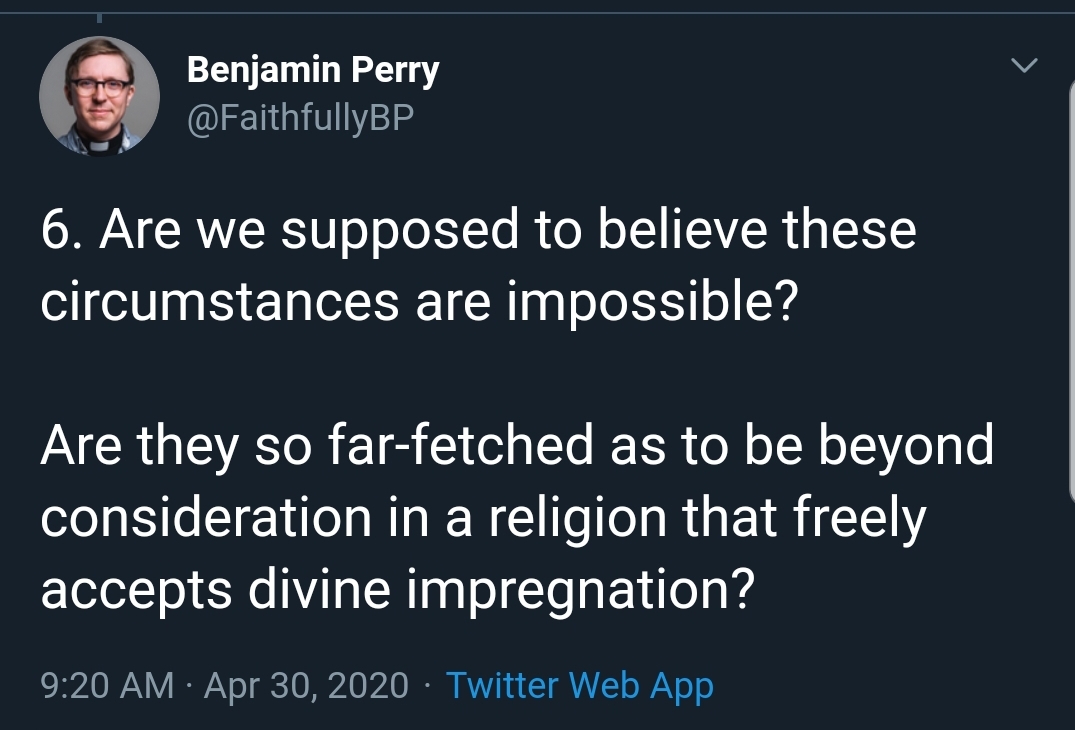Click the thread connector line above the avatar
1075x730 pixels.
click(99, 16)
